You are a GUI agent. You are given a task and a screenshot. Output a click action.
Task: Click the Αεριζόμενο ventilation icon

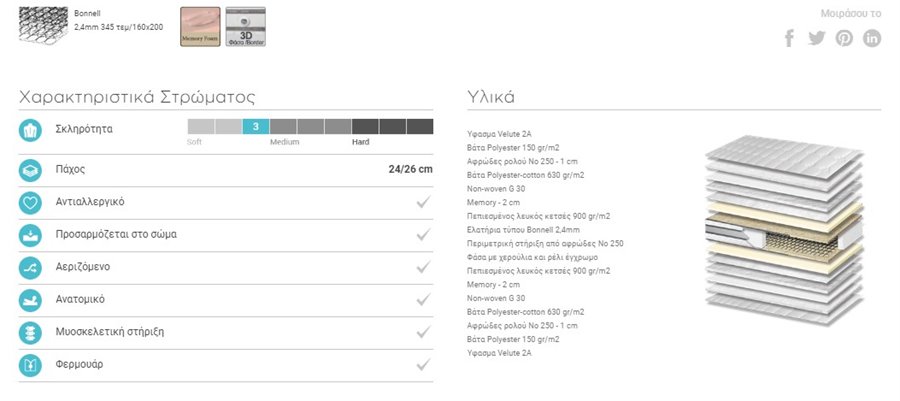coord(30,267)
